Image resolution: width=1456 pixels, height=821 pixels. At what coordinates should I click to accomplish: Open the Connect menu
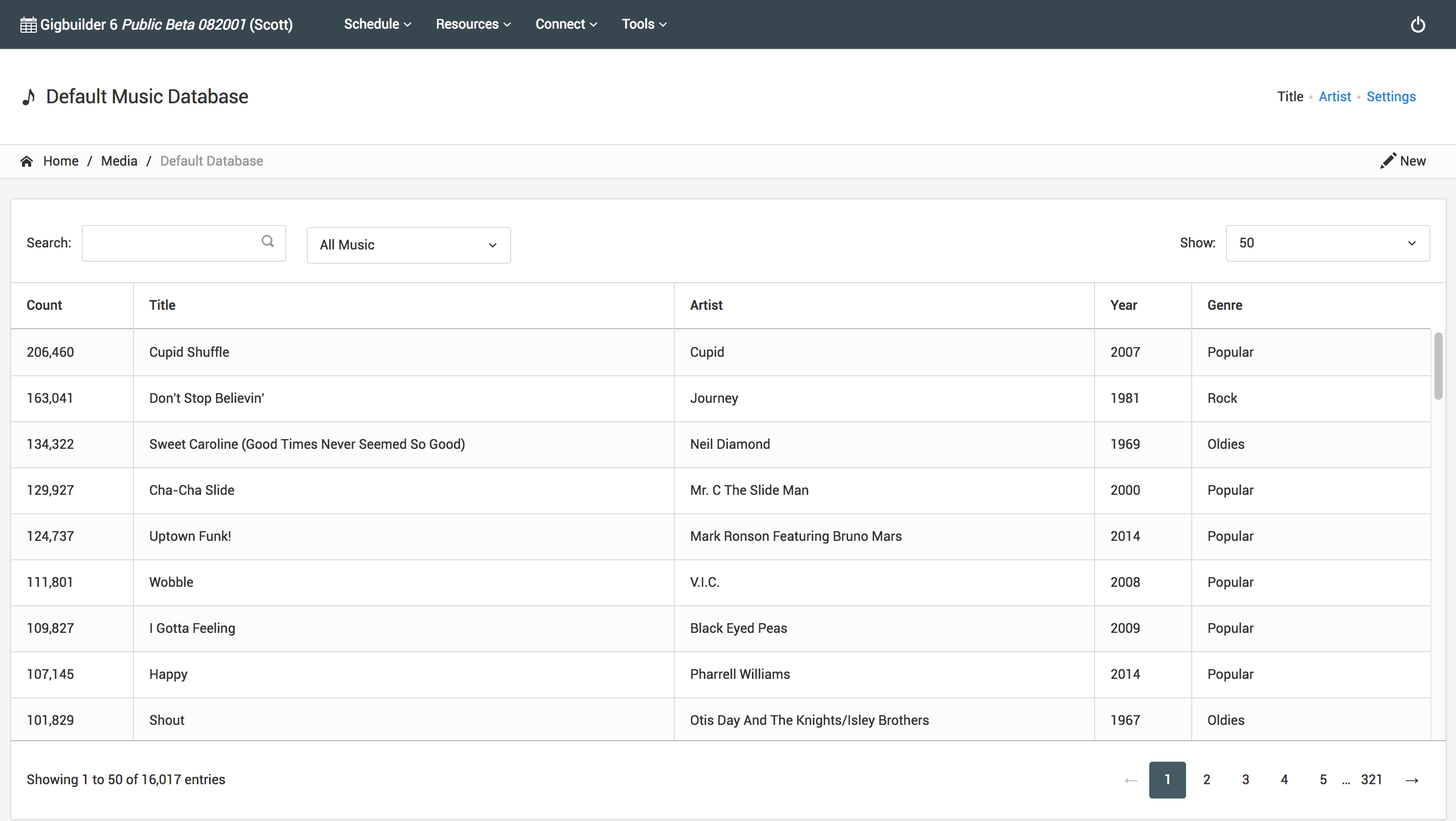566,25
